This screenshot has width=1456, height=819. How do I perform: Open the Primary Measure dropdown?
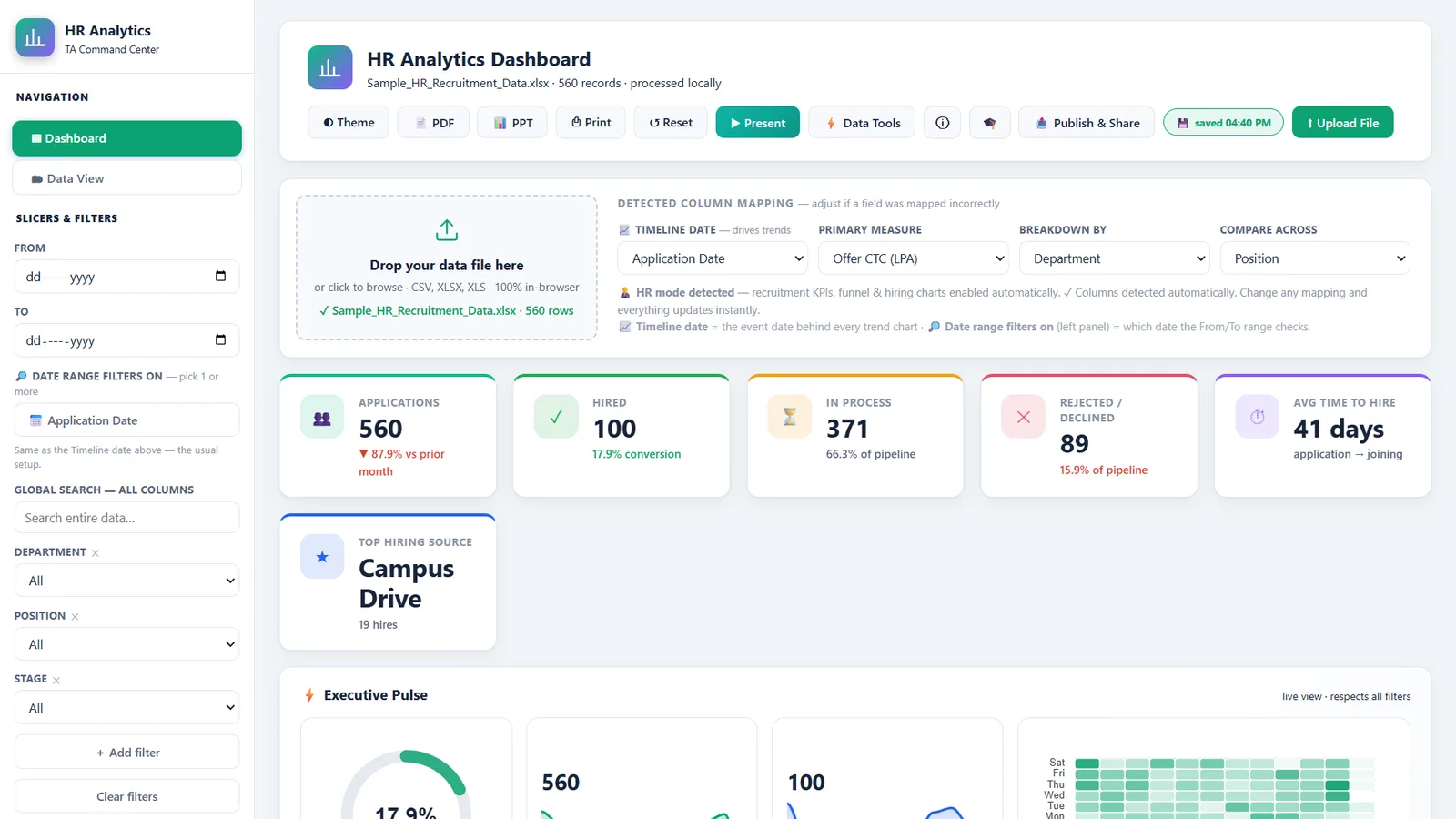(914, 258)
